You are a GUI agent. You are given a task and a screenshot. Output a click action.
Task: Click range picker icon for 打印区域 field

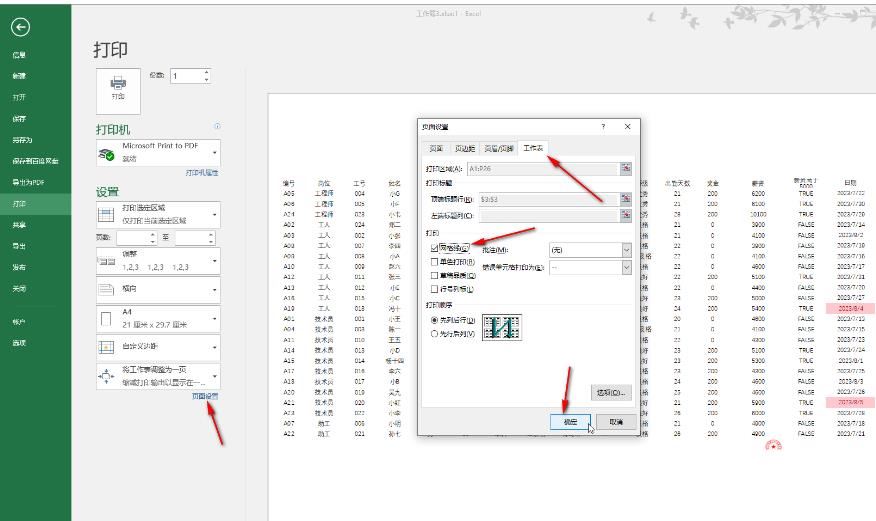(626, 169)
